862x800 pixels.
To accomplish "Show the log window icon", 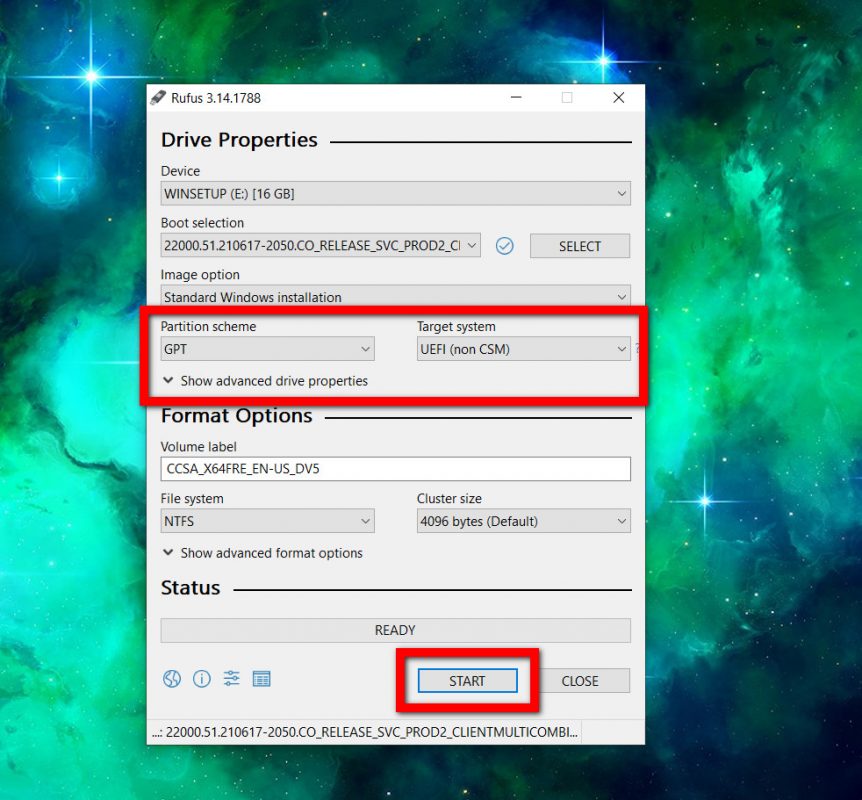I will (262, 679).
